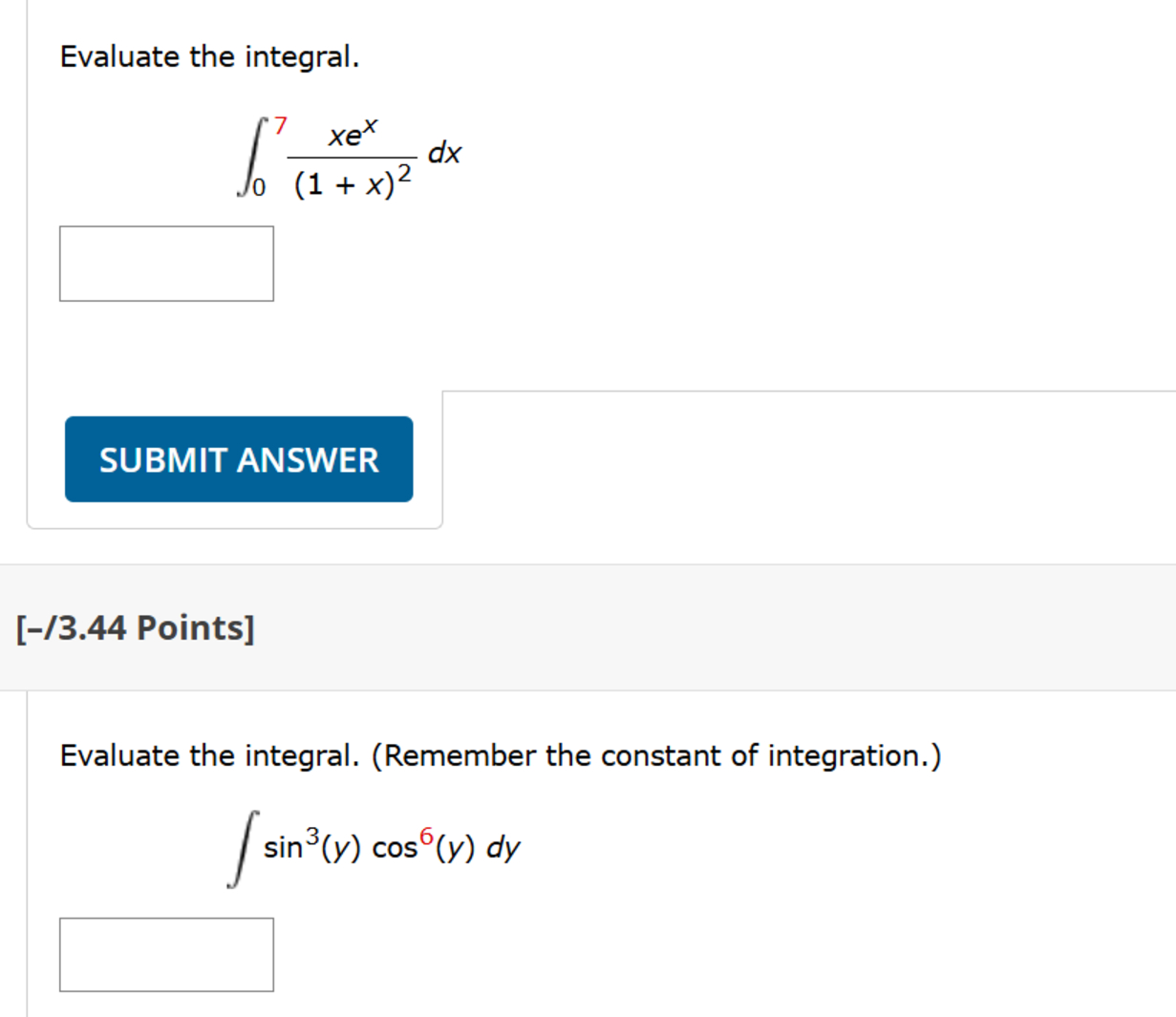Select the answer box below the first integral
Screen dimensions: 1176x1017
[166, 264]
